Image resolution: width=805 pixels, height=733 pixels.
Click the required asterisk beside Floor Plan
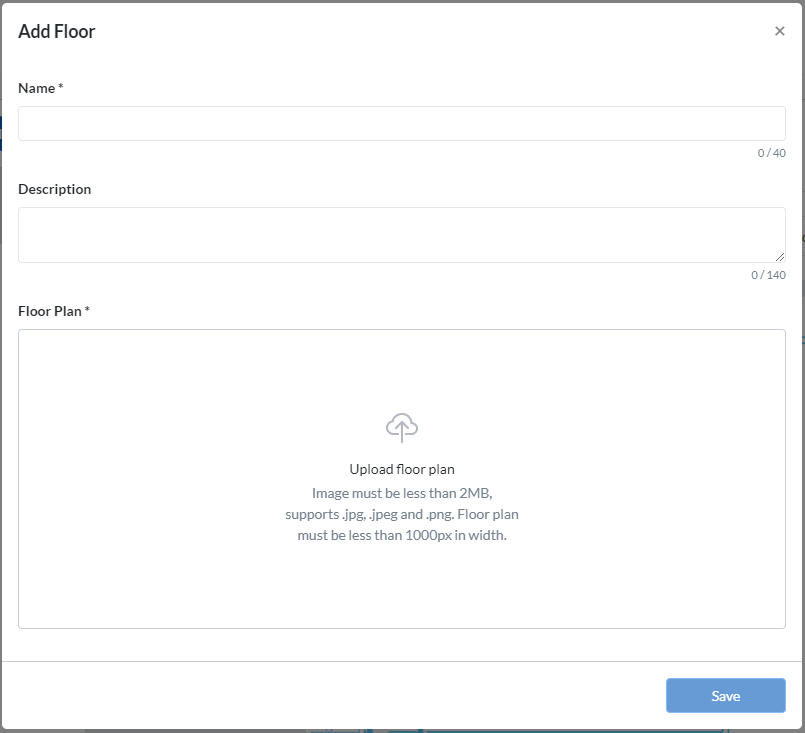pyautogui.click(x=87, y=311)
